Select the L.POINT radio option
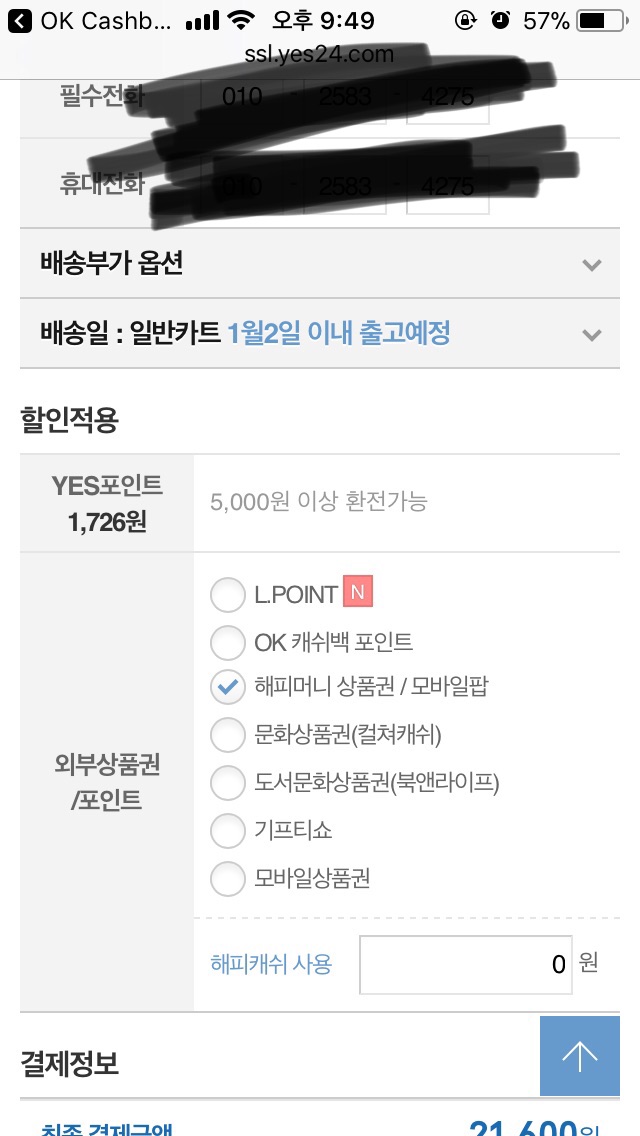Viewport: 640px width, 1136px height. click(x=228, y=595)
